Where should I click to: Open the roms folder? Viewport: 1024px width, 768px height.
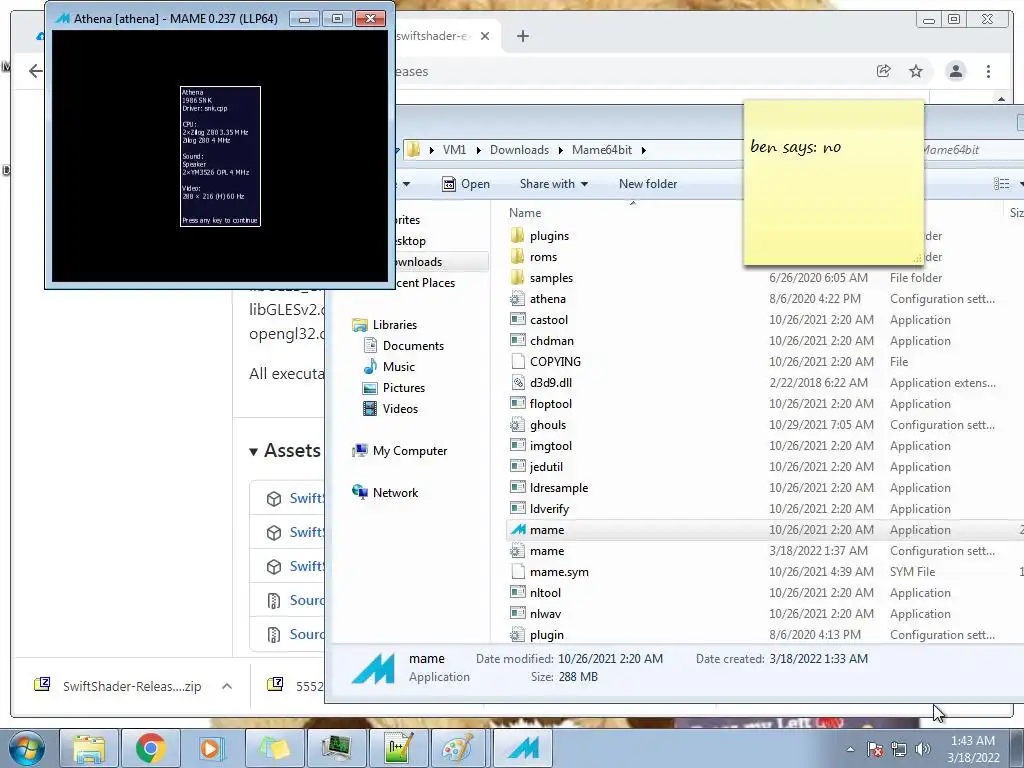pos(543,257)
